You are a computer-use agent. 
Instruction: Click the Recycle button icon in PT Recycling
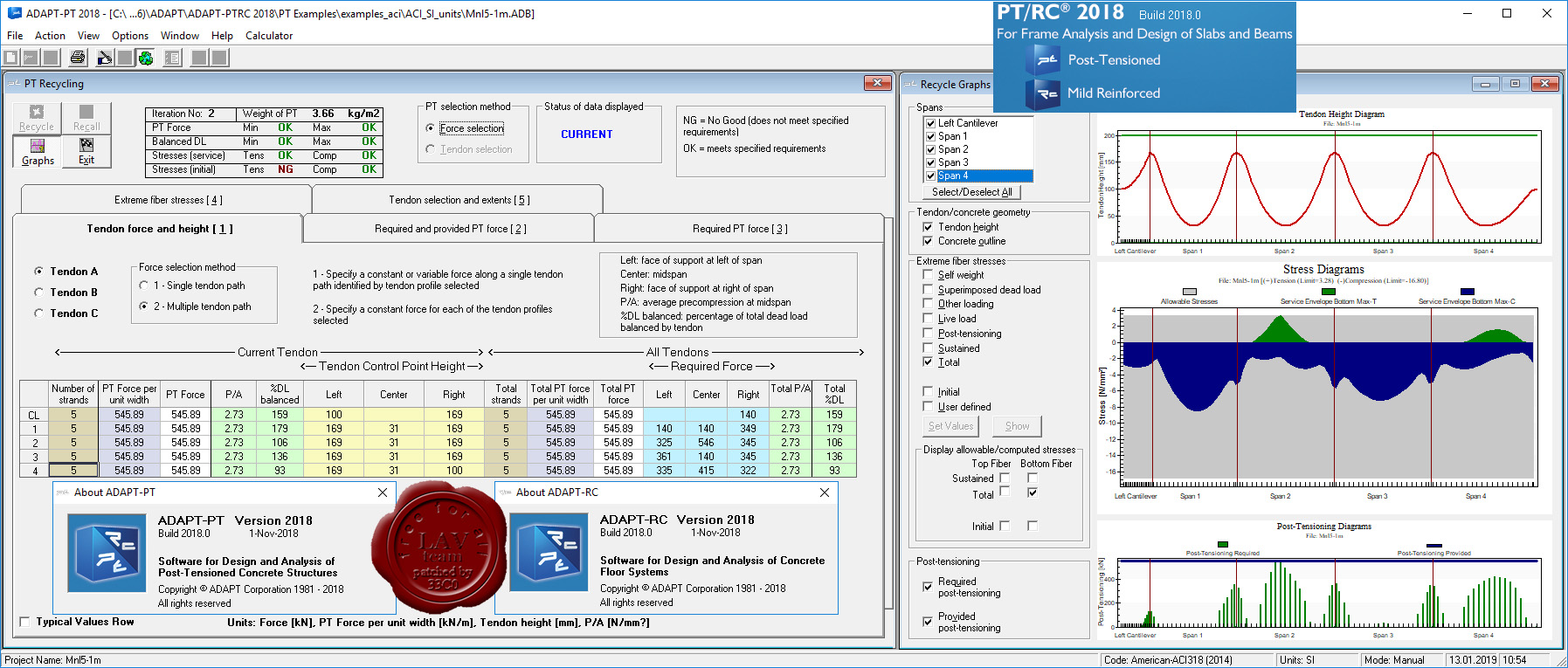pos(37,112)
